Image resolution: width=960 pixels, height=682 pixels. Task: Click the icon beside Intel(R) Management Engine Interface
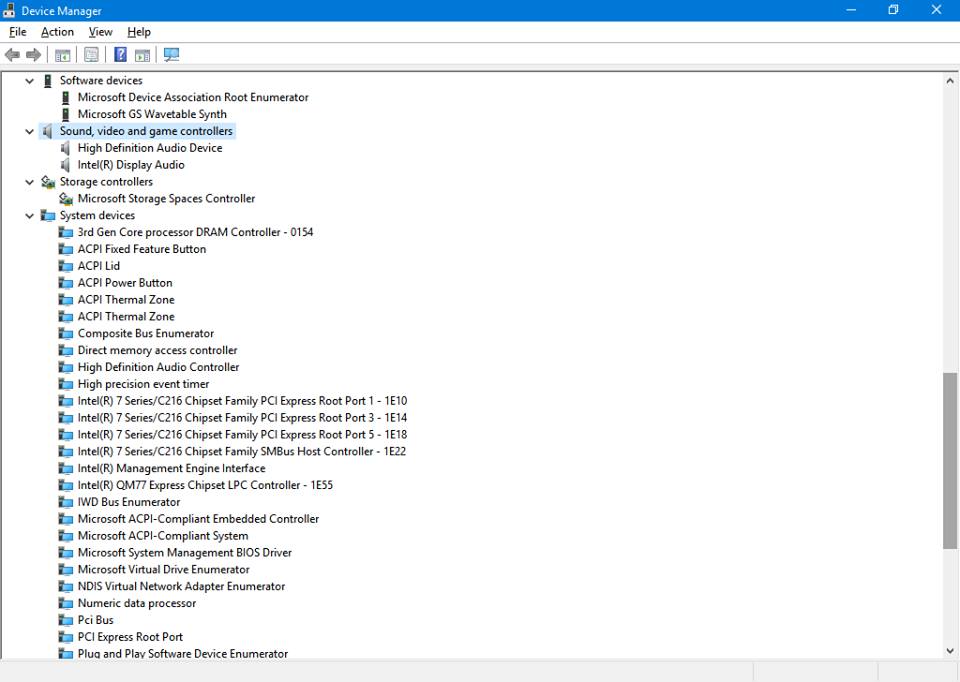(66, 468)
